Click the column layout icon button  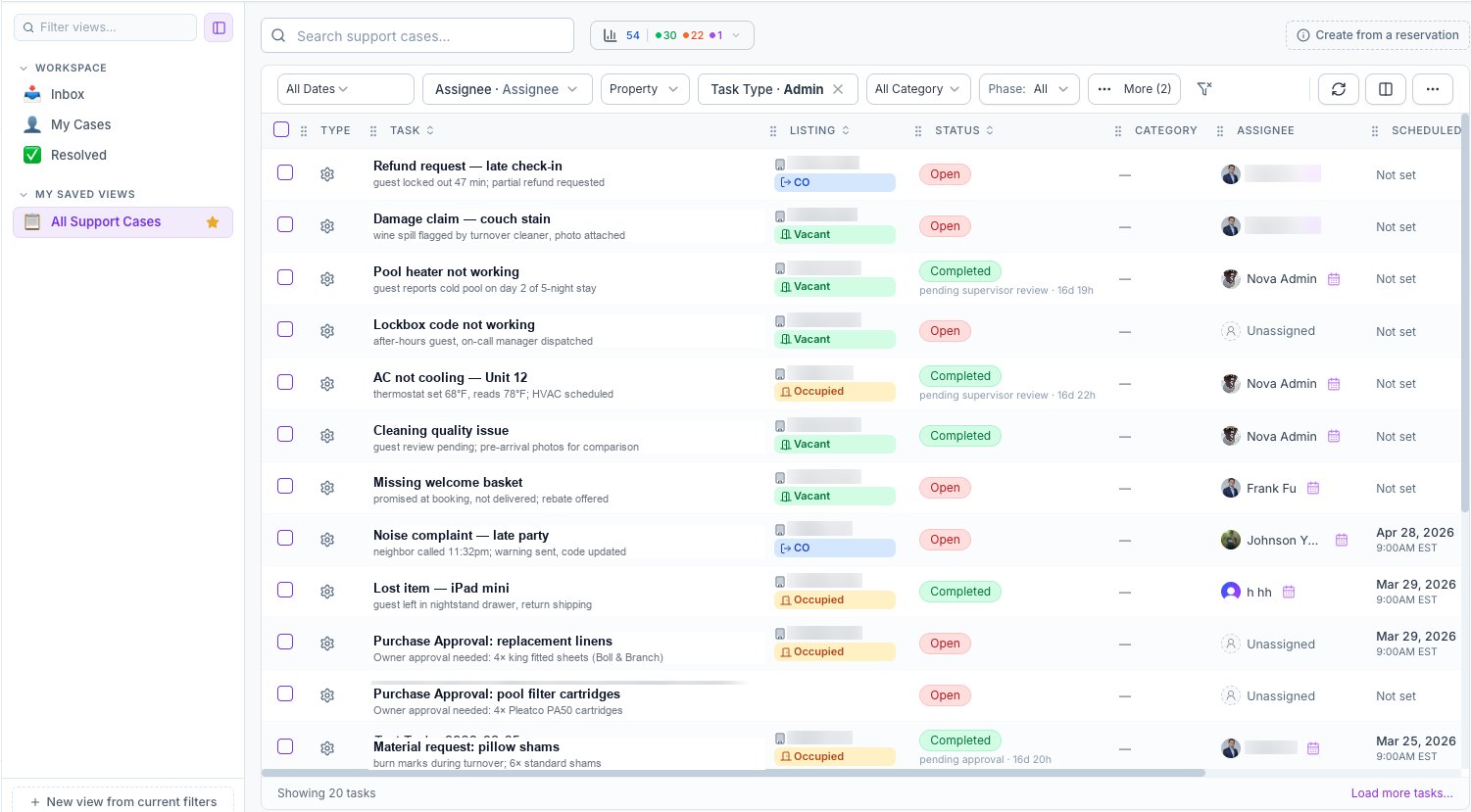click(1386, 89)
